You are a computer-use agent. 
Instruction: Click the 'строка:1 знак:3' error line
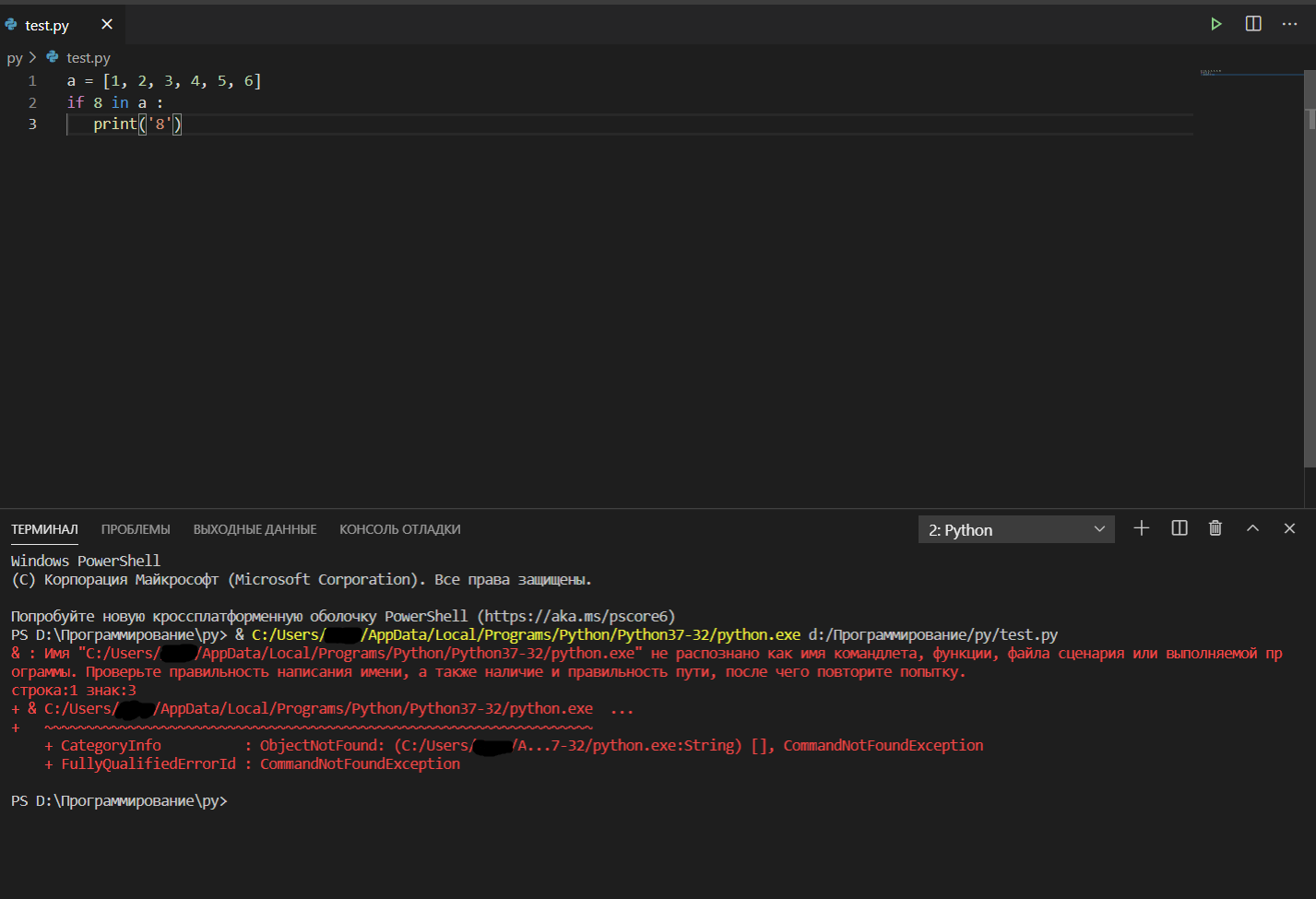[74, 690]
